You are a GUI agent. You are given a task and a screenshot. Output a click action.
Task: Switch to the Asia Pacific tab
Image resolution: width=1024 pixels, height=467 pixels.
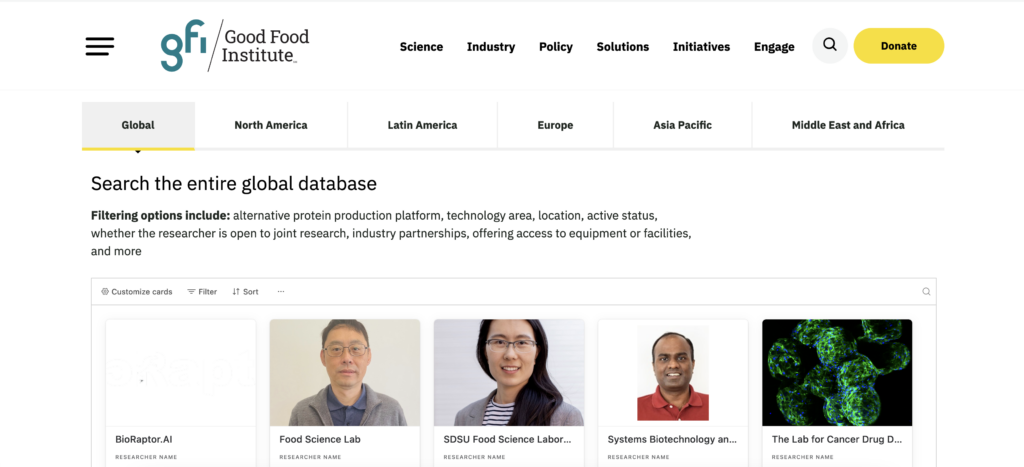(x=682, y=126)
